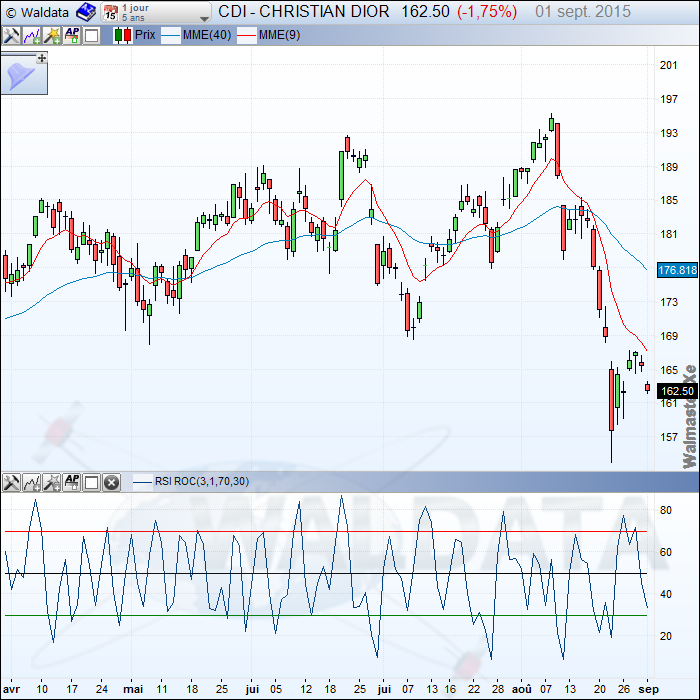Maximize the price chart panel window icon
Viewport: 700px width, 700px height.
point(92,35)
